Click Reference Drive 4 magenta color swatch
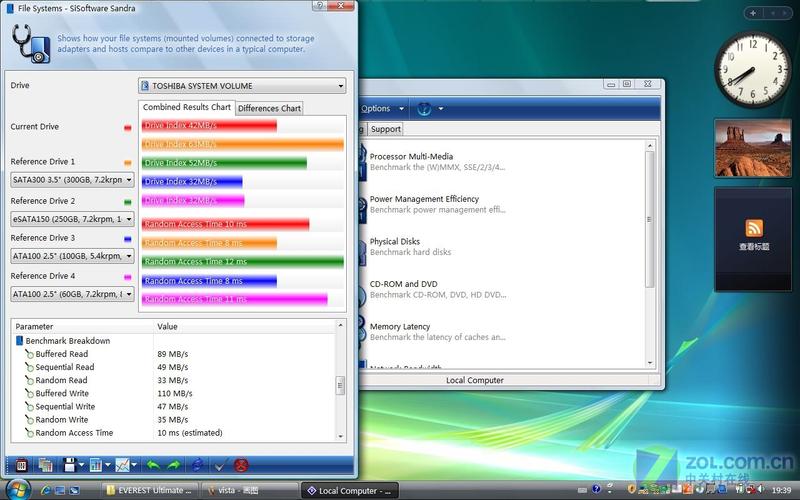The image size is (800, 500). (128, 277)
